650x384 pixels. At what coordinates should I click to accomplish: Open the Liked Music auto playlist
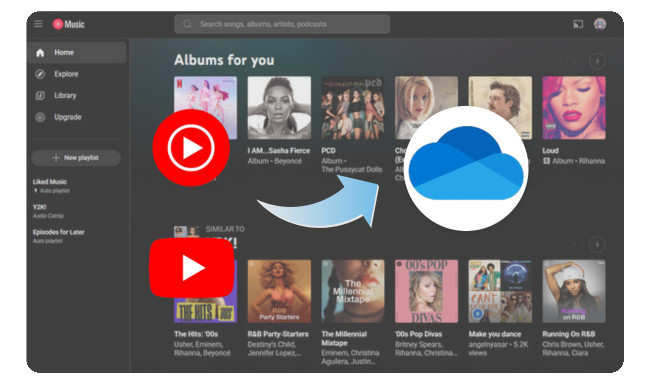click(51, 186)
